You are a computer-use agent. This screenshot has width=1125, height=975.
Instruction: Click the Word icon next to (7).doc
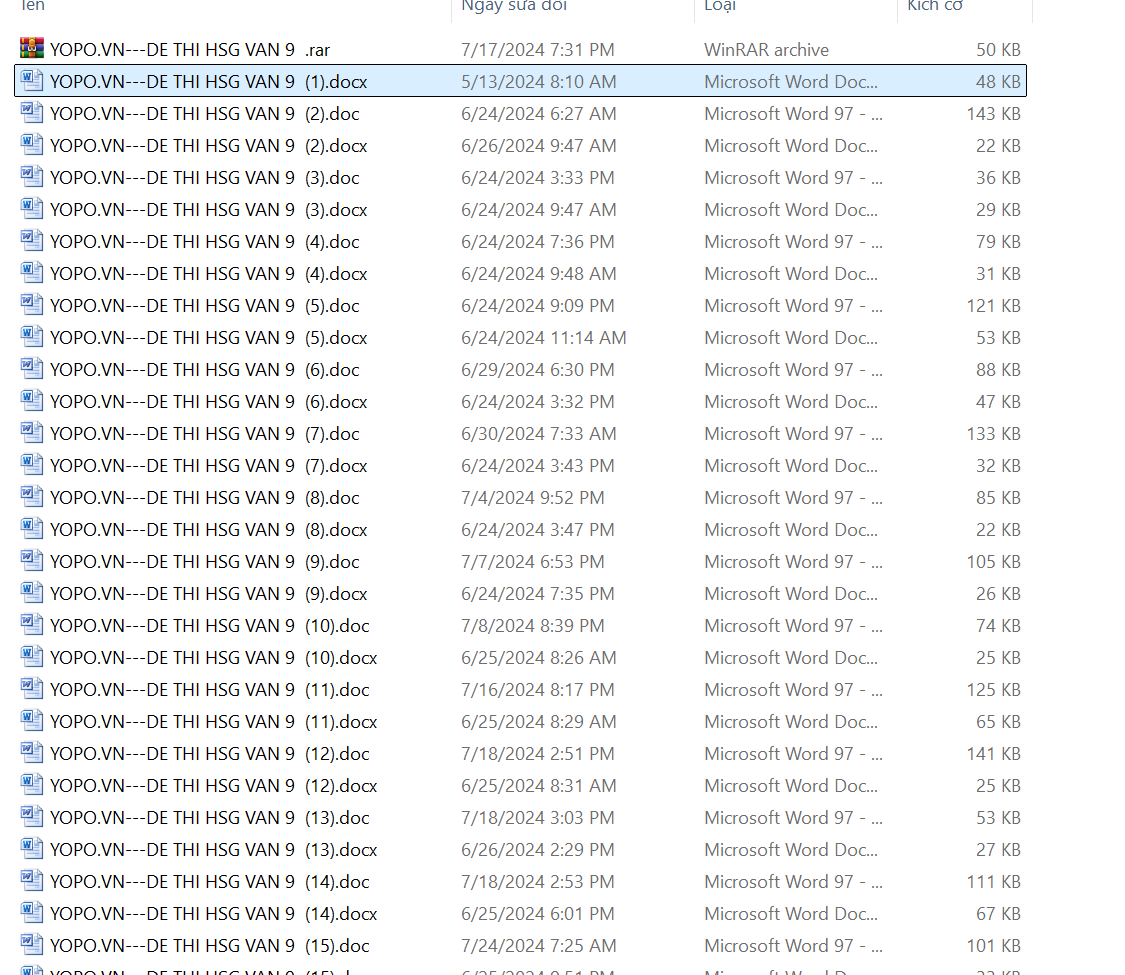tap(32, 433)
